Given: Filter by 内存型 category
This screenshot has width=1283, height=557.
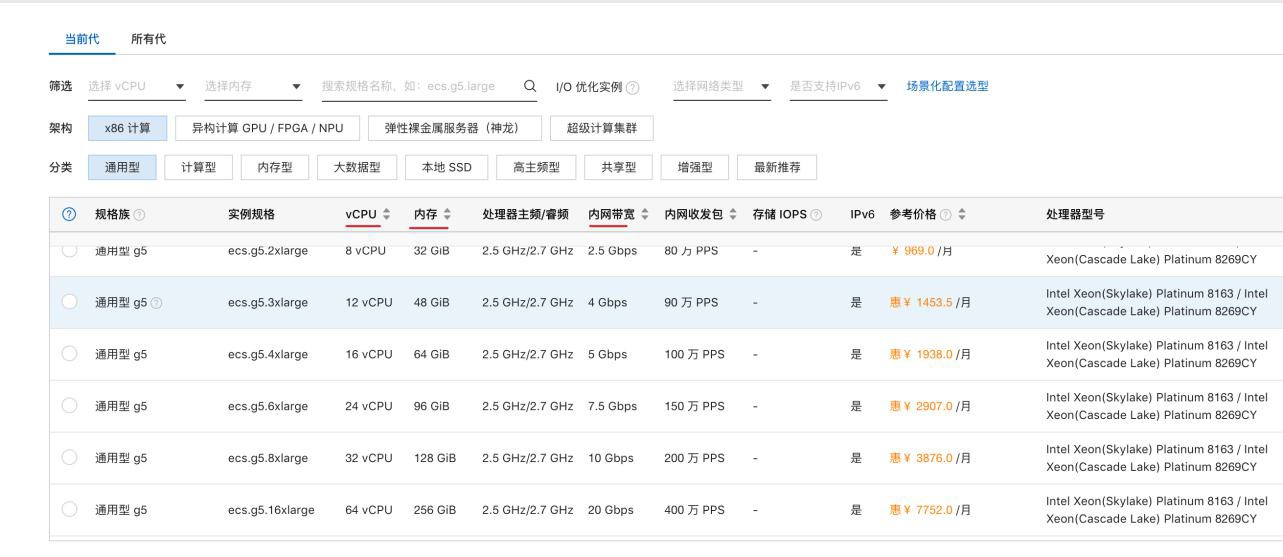Looking at the screenshot, I should (275, 168).
